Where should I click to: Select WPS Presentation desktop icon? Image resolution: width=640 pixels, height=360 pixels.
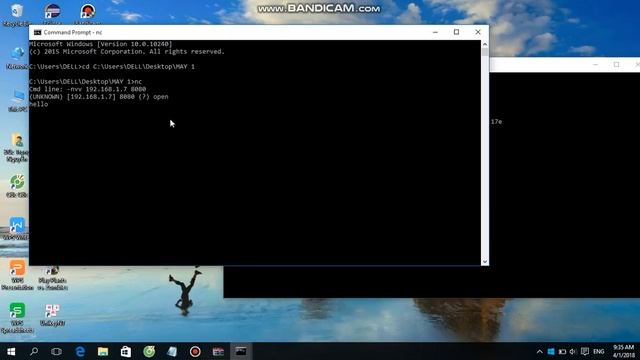17,275
